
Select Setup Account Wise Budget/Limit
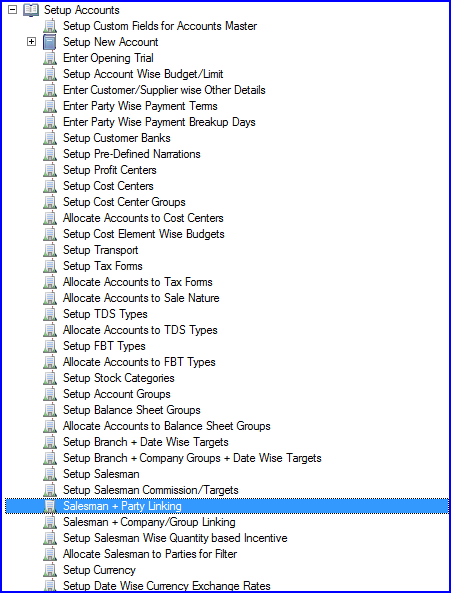coord(143,74)
